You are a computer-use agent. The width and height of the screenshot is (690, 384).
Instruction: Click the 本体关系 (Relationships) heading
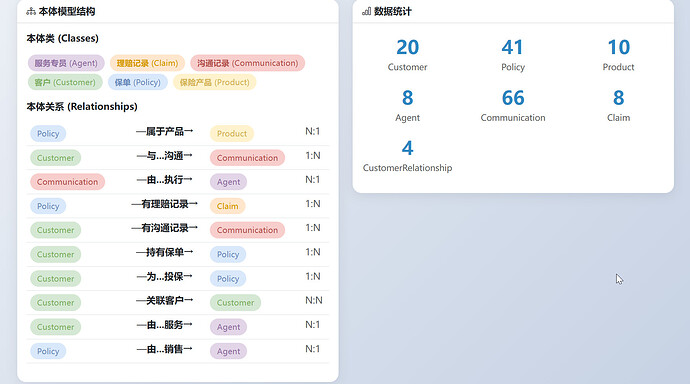82,106
